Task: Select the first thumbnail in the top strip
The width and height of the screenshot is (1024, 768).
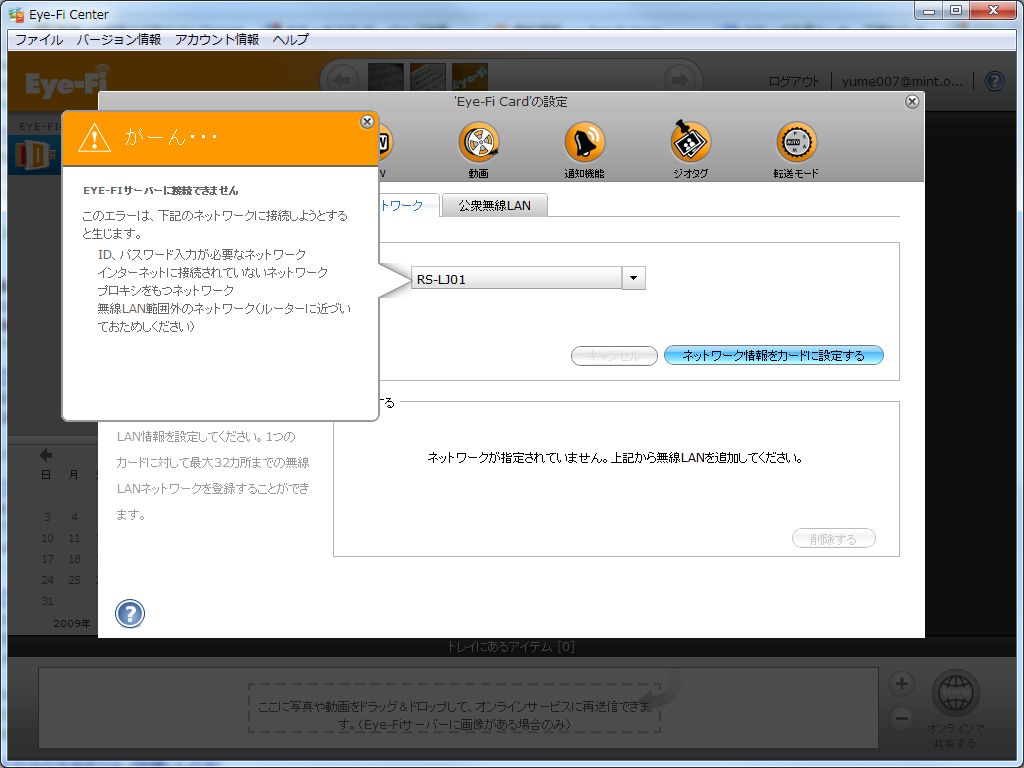Action: (386, 78)
